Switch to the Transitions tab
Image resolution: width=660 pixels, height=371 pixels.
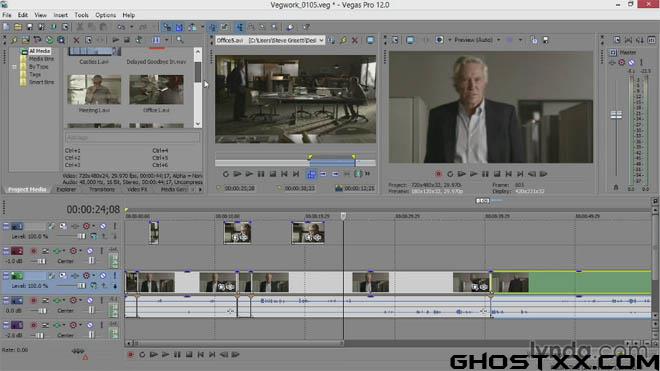(x=101, y=190)
